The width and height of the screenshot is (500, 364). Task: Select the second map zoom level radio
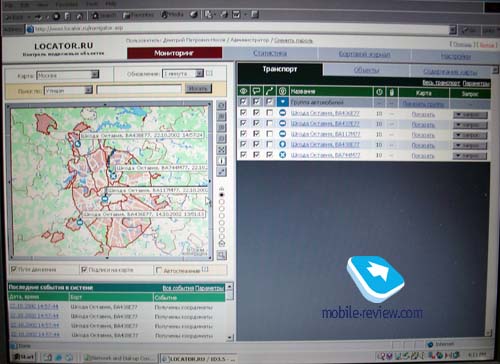click(221, 202)
